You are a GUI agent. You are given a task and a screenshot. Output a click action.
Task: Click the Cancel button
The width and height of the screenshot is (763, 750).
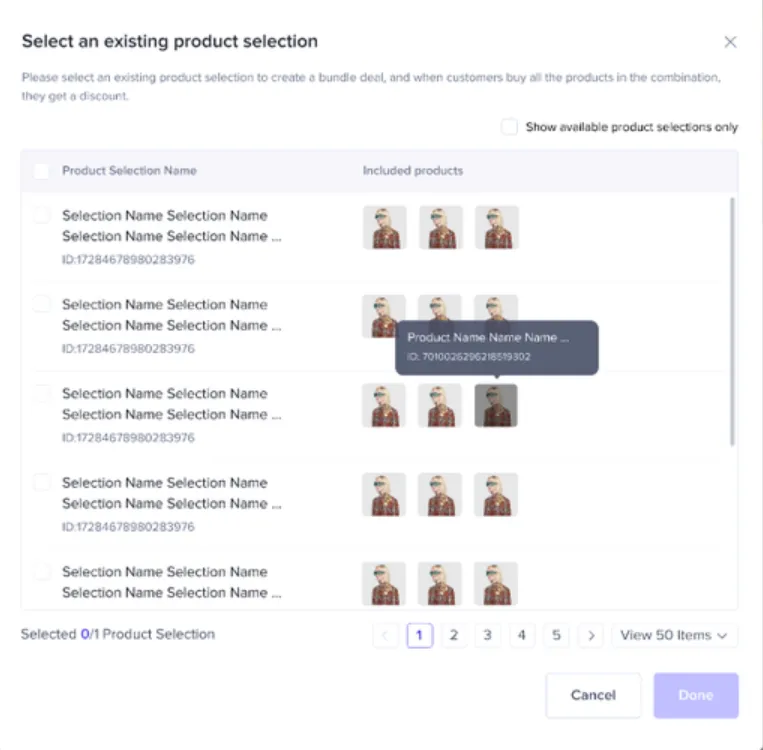[x=593, y=695]
